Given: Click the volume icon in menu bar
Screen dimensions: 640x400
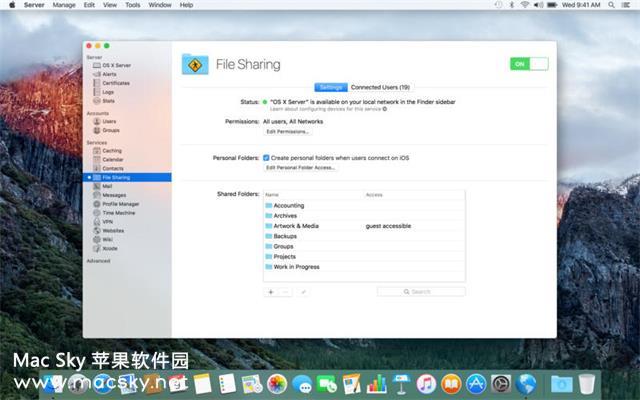Looking at the screenshot, I should (538, 5).
